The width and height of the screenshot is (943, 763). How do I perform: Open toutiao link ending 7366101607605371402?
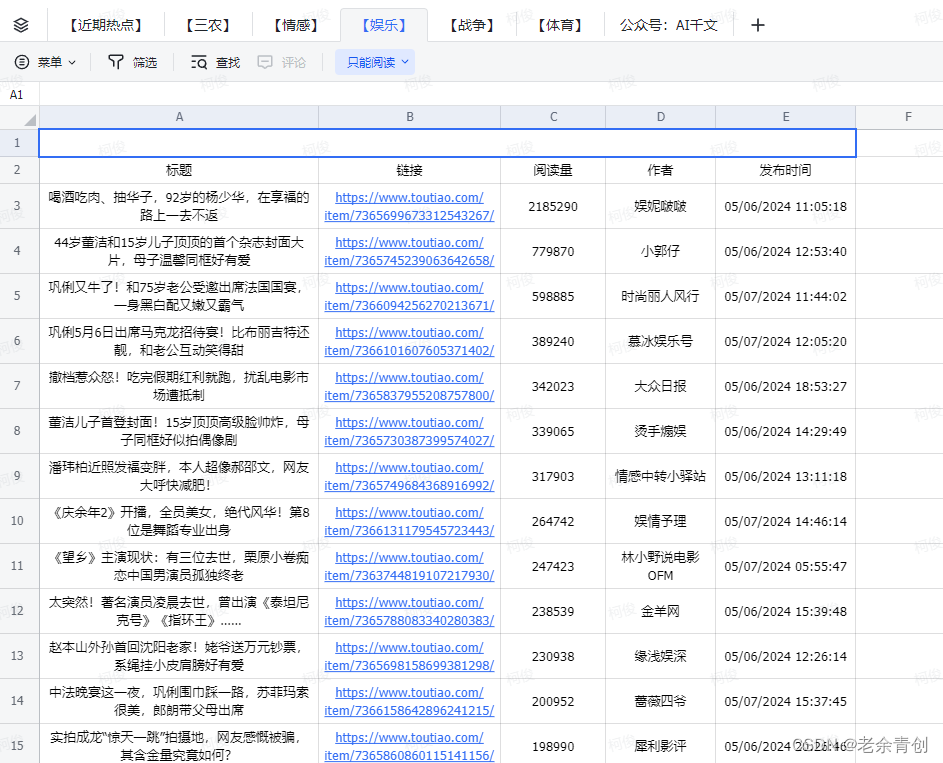coord(410,342)
